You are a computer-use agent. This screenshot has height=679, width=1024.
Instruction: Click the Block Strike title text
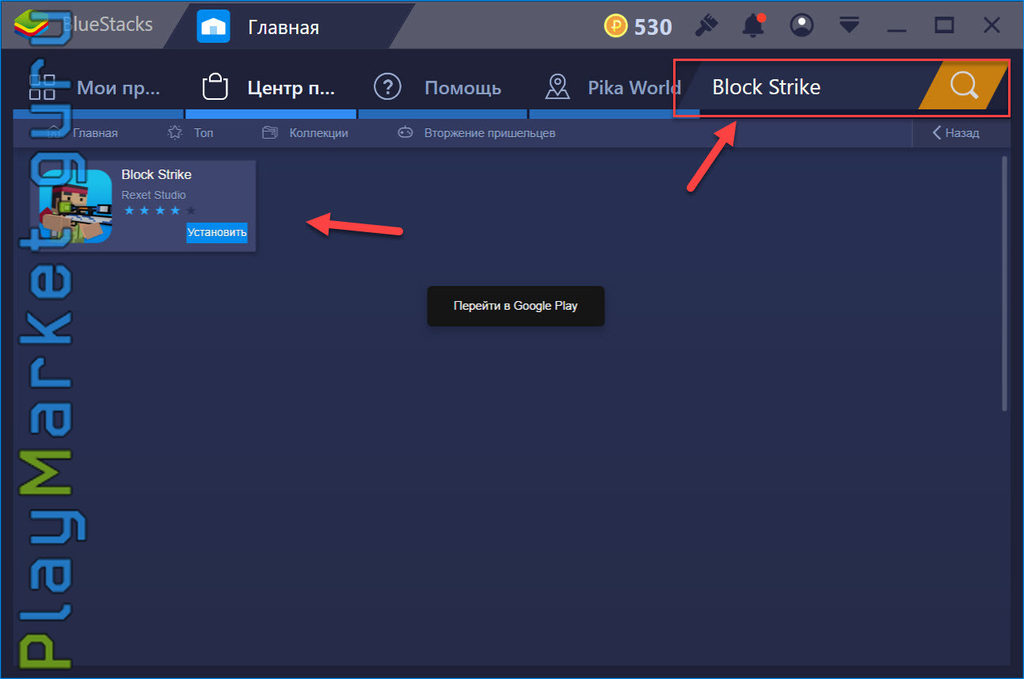coord(156,175)
